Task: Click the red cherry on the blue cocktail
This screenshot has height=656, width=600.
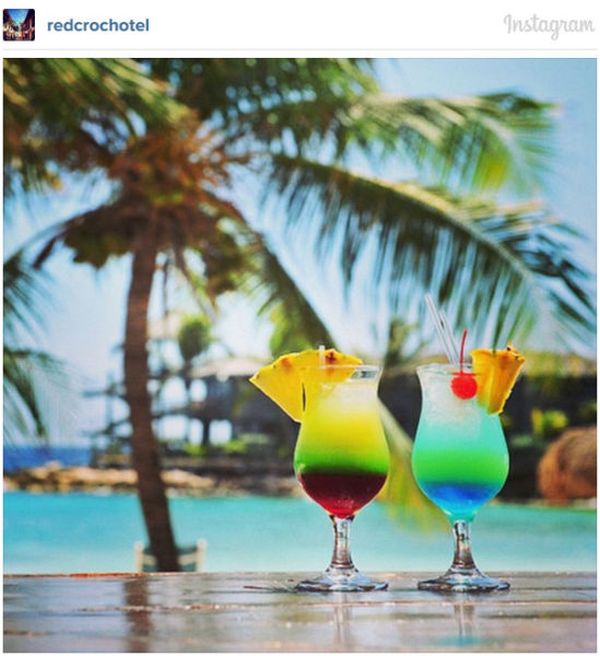Action: pos(464,386)
